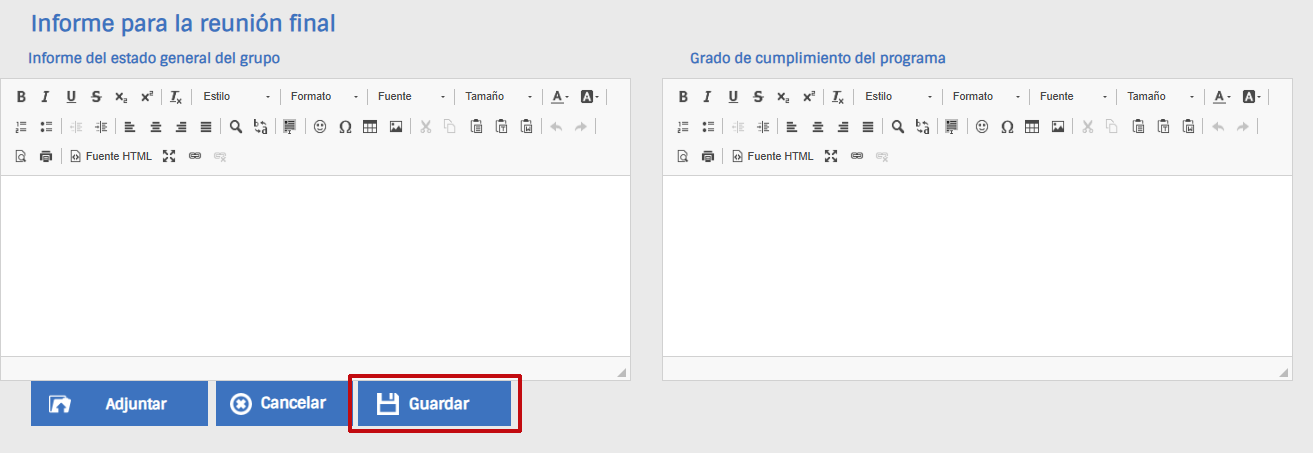Viewport: 1313px width, 453px height.
Task: Increase indent in the left editor
Action: point(100,127)
